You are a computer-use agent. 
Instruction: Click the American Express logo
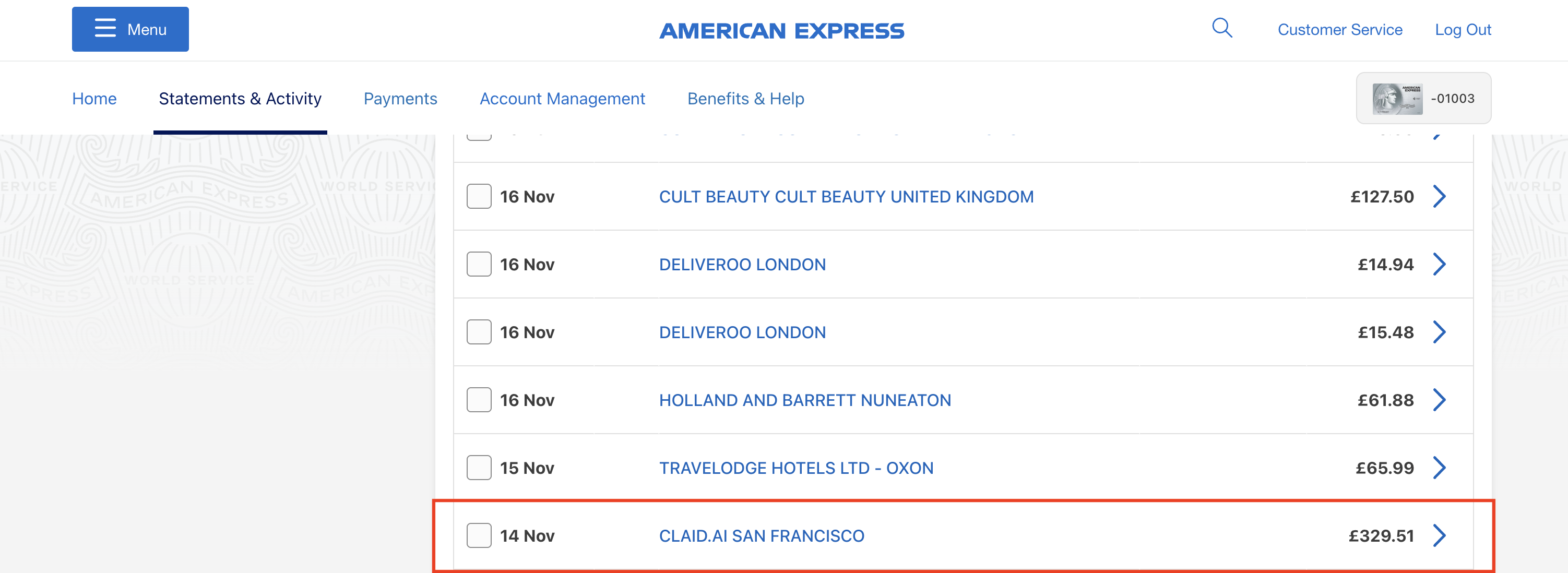coord(782,30)
